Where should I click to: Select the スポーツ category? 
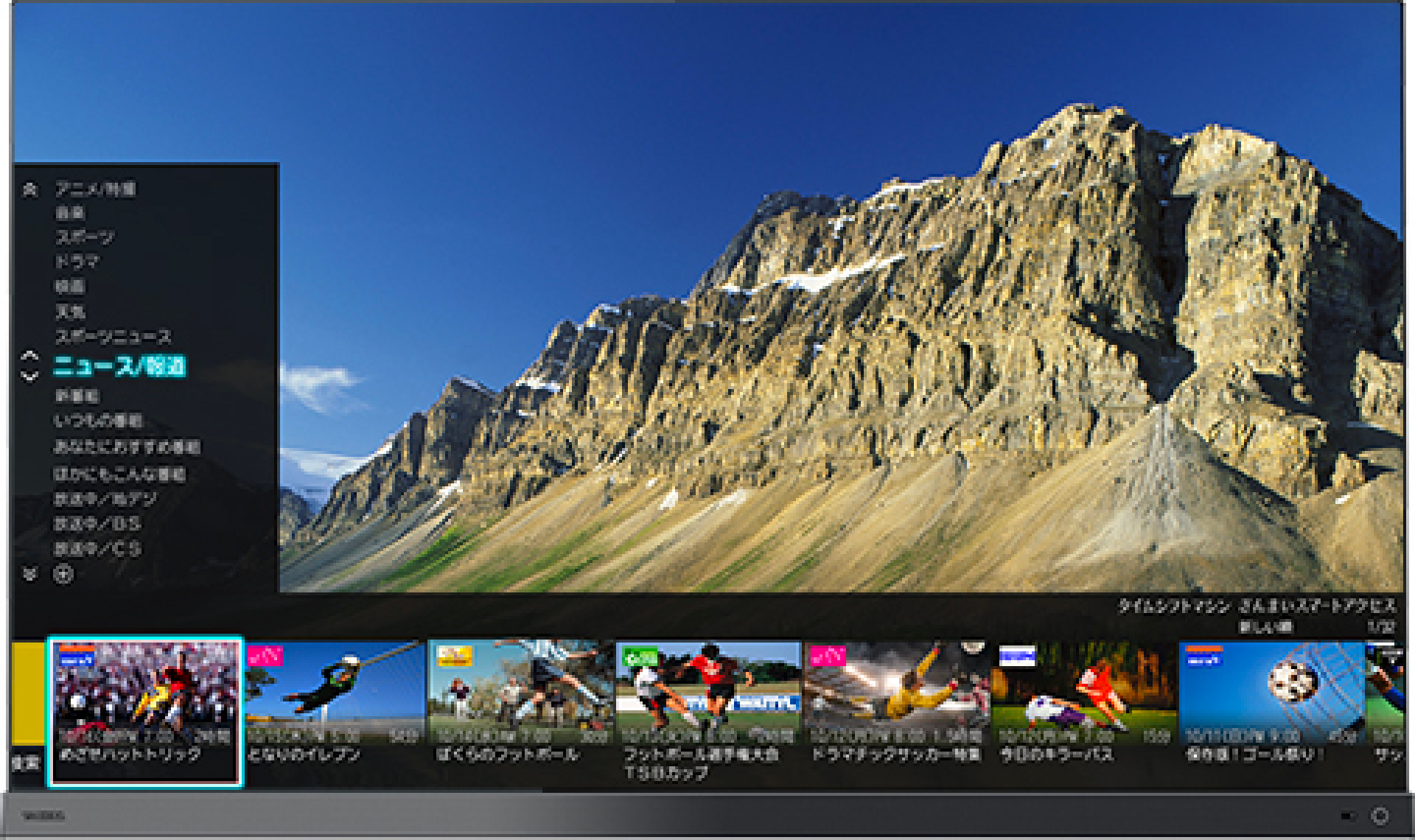(85, 237)
